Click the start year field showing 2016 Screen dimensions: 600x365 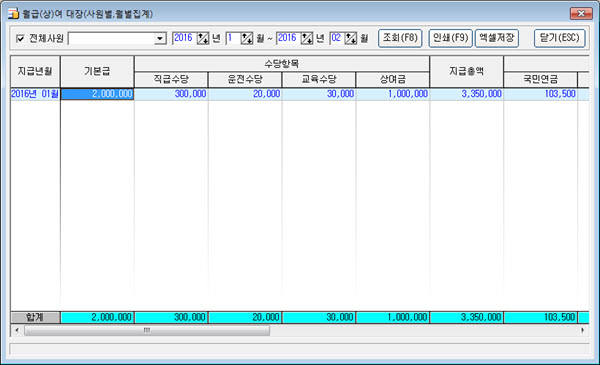pyautogui.click(x=184, y=38)
